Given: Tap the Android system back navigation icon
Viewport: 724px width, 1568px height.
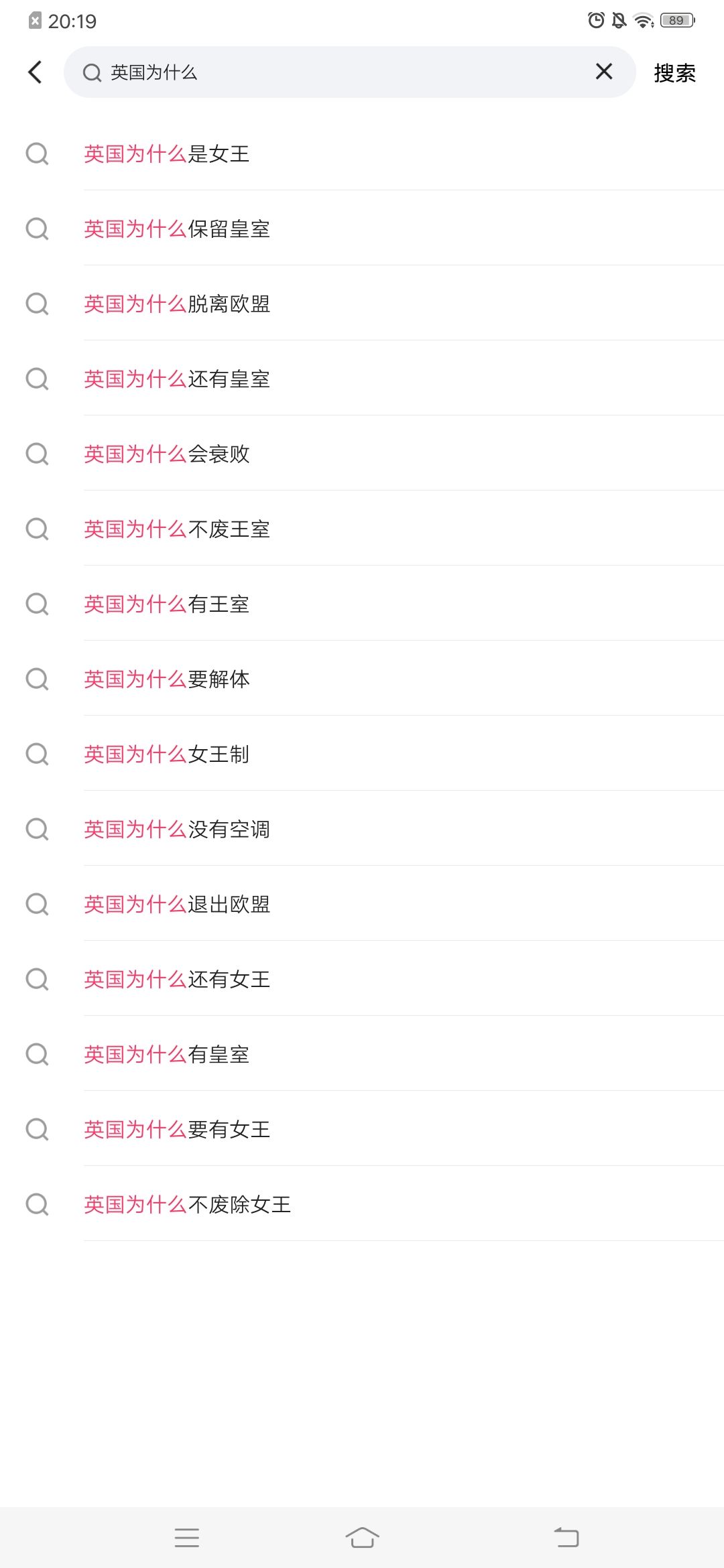Looking at the screenshot, I should pyautogui.click(x=566, y=1537).
